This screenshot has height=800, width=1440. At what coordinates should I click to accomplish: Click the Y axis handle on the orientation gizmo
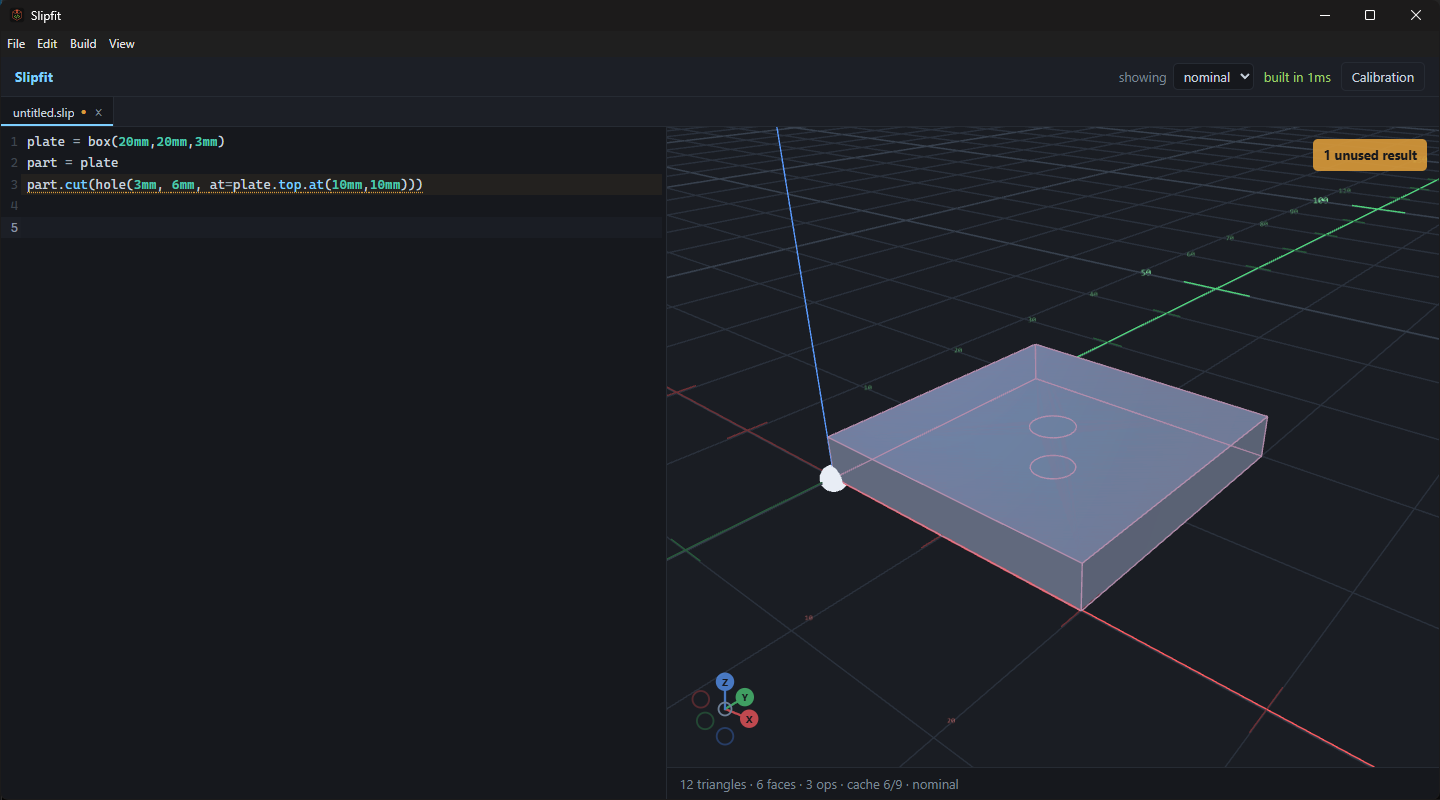745,697
